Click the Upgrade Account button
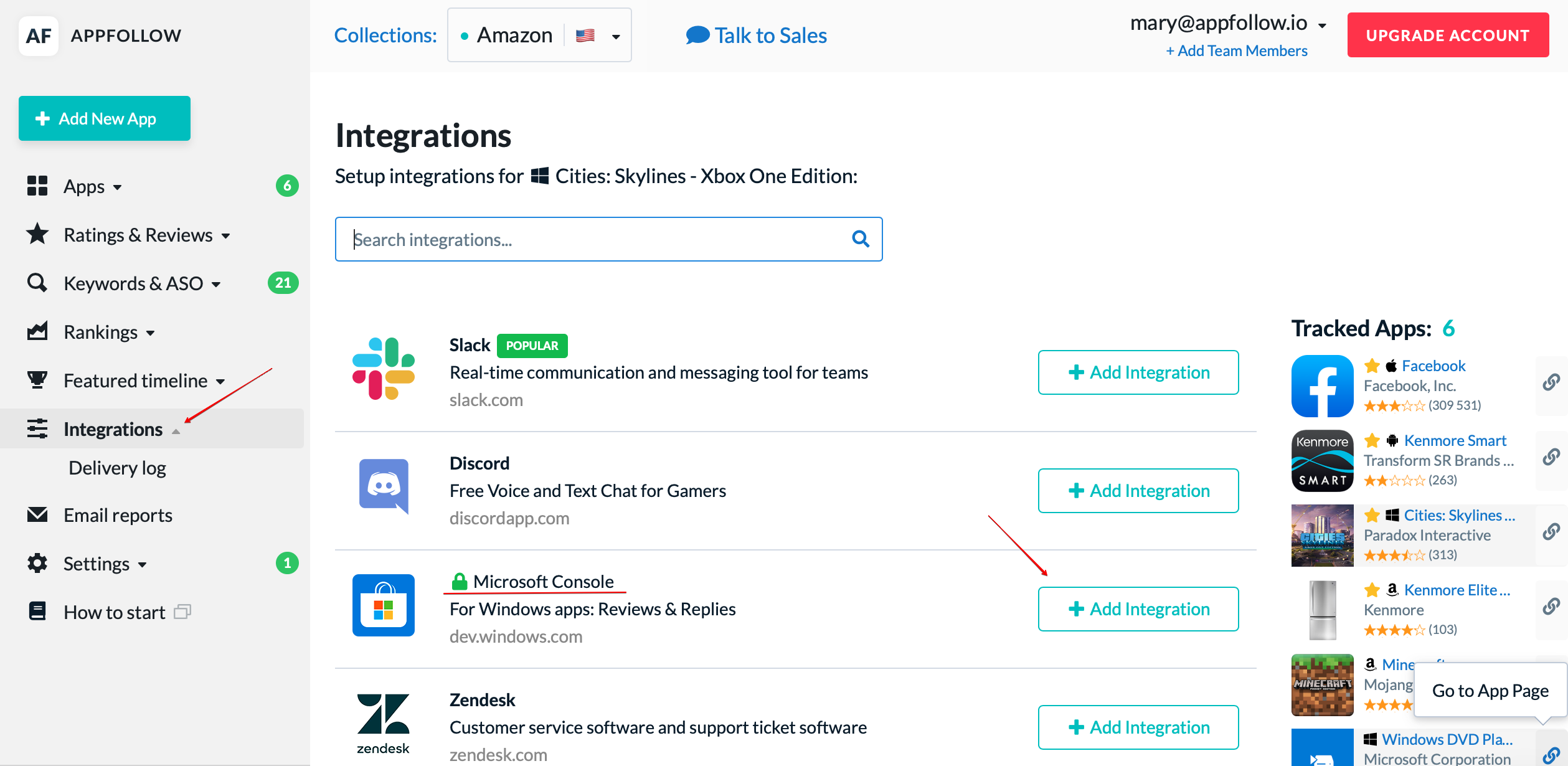This screenshot has width=1568, height=766. click(1448, 35)
